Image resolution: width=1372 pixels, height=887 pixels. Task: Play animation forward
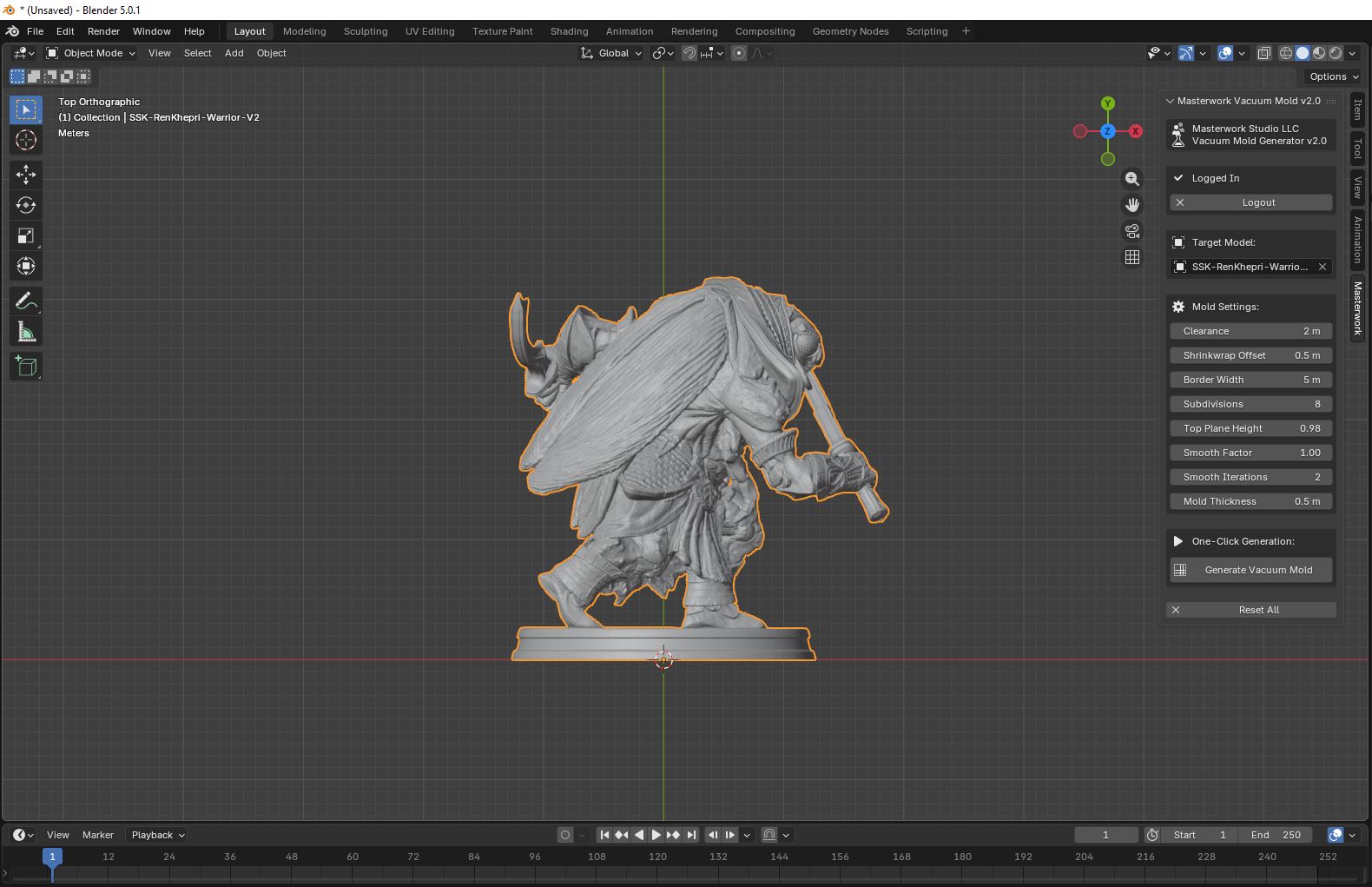(656, 835)
